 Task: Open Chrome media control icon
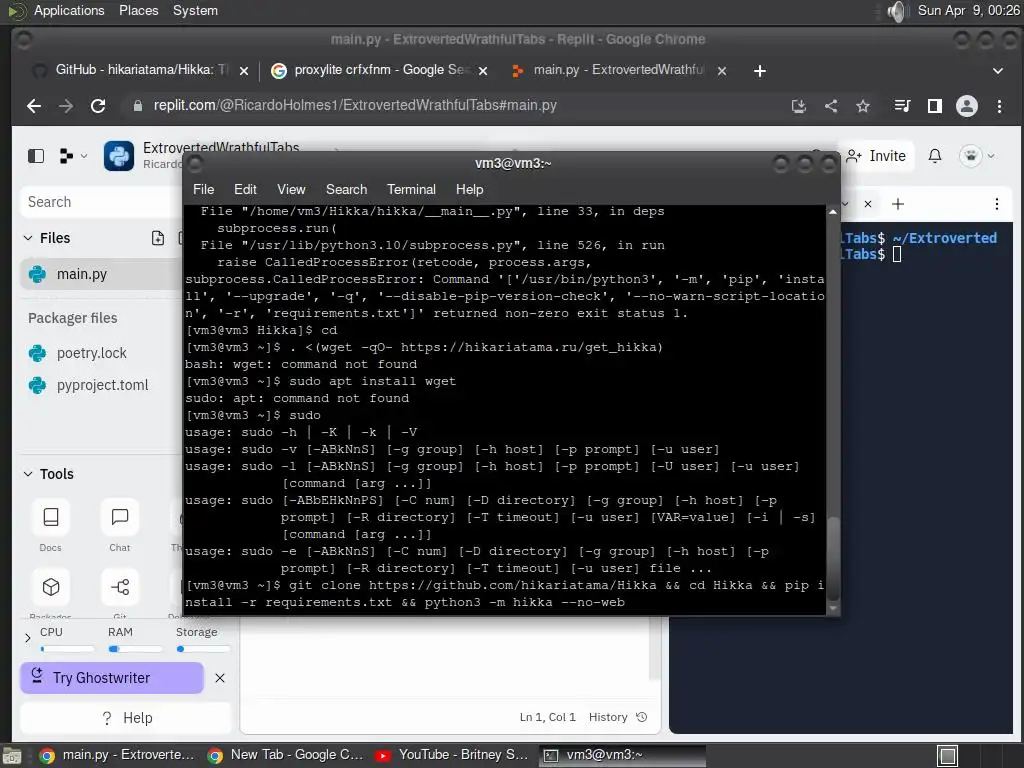pyautogui.click(x=903, y=106)
